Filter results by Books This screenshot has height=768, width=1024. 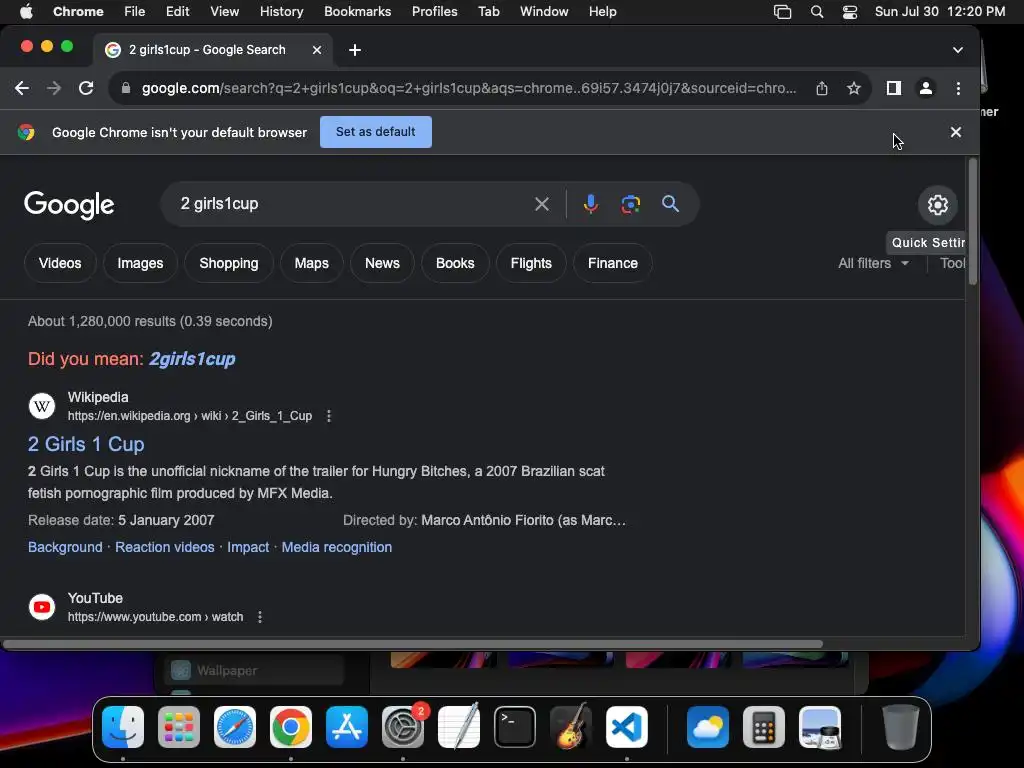455,263
